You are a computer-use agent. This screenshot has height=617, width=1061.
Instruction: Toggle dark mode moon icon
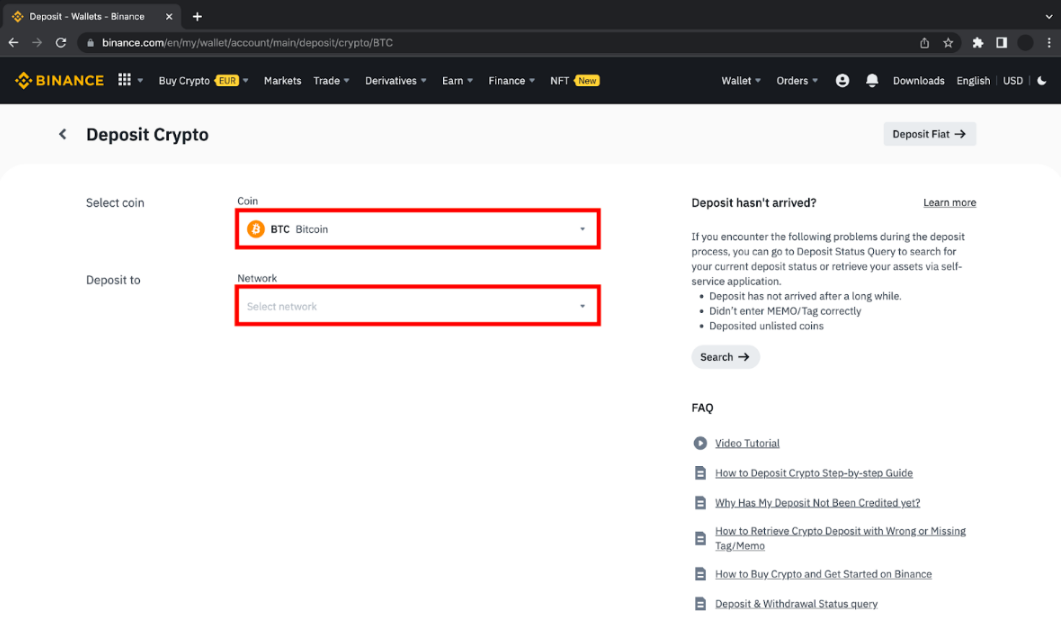[x=1042, y=81]
